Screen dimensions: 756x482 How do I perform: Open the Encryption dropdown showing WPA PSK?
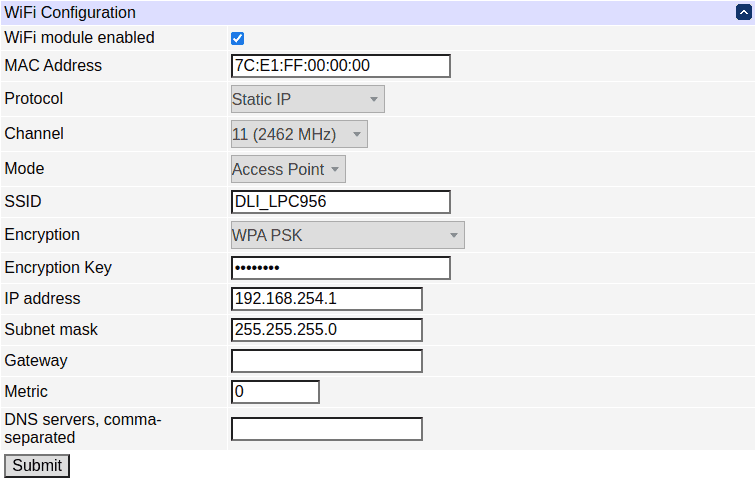point(347,235)
